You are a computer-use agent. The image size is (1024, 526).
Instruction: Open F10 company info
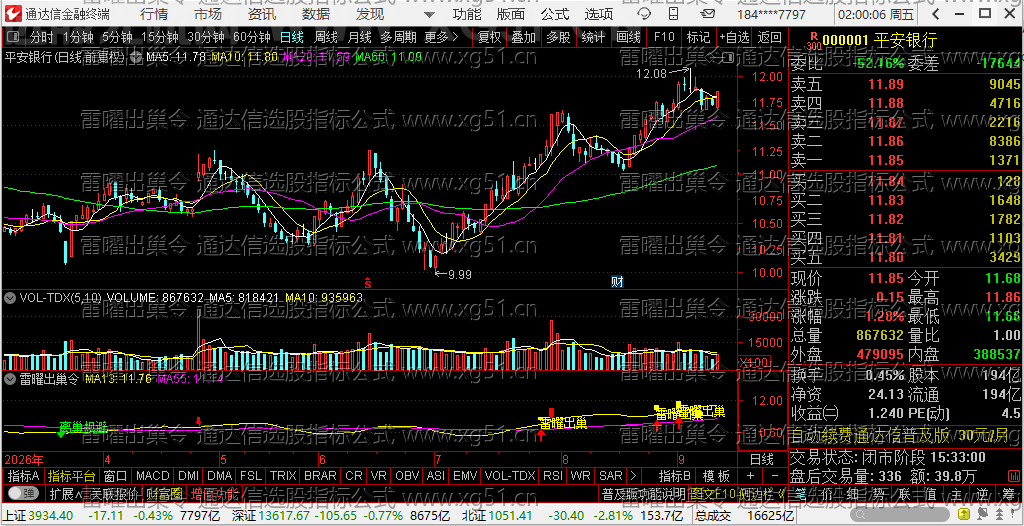[x=664, y=37]
